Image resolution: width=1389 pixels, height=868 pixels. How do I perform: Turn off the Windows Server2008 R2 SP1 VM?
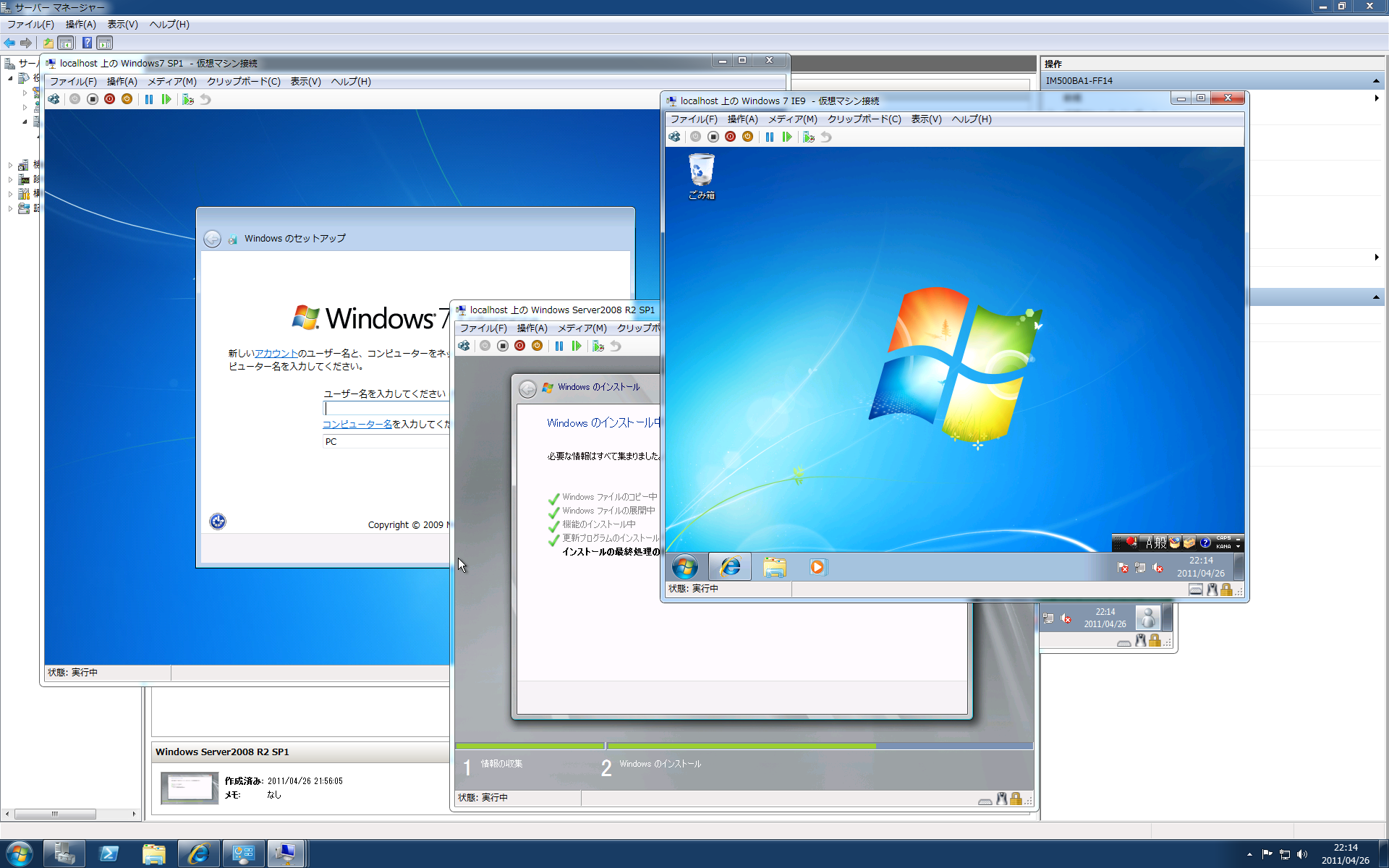click(503, 346)
